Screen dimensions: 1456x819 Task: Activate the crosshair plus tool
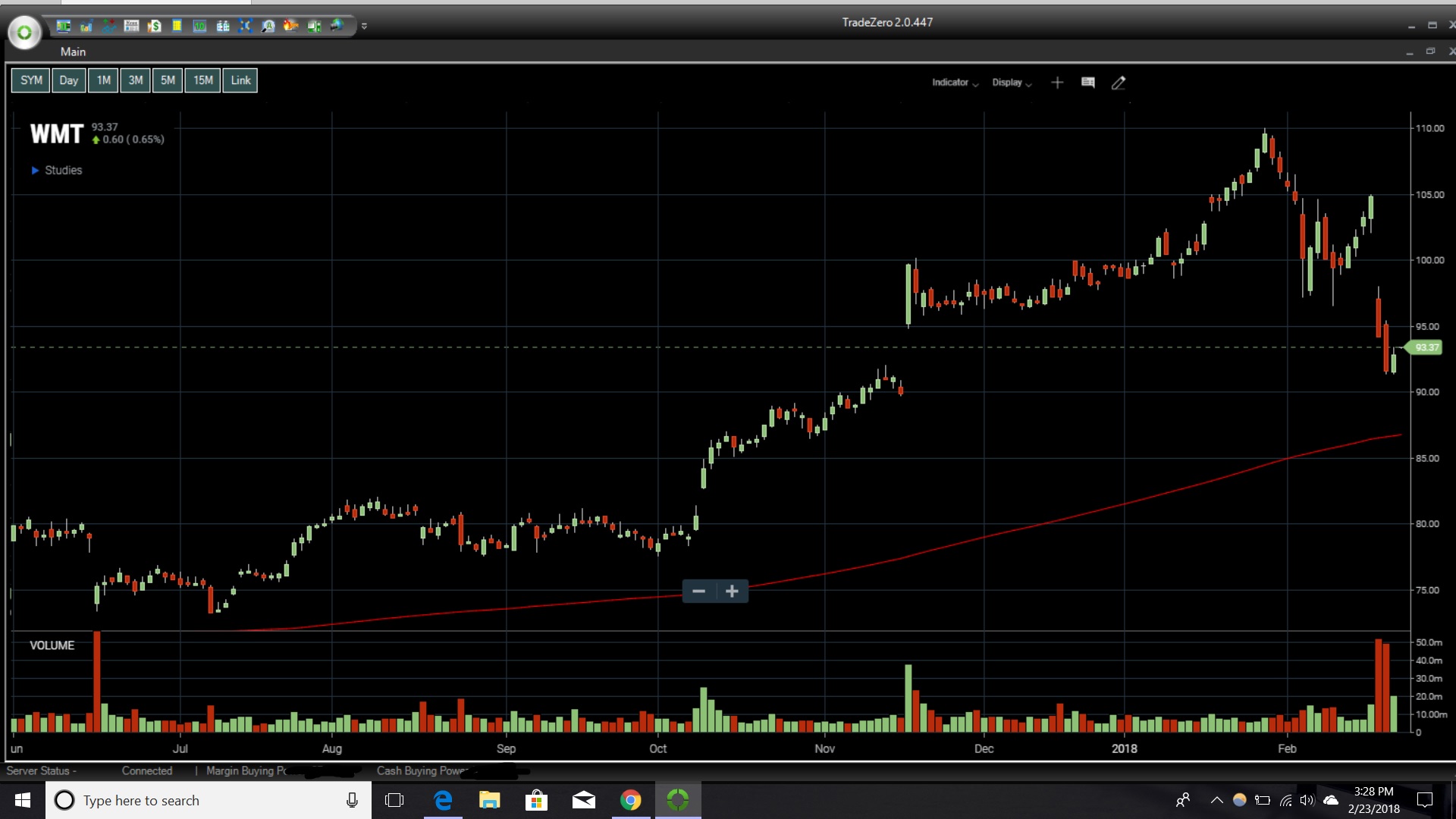point(1057,83)
